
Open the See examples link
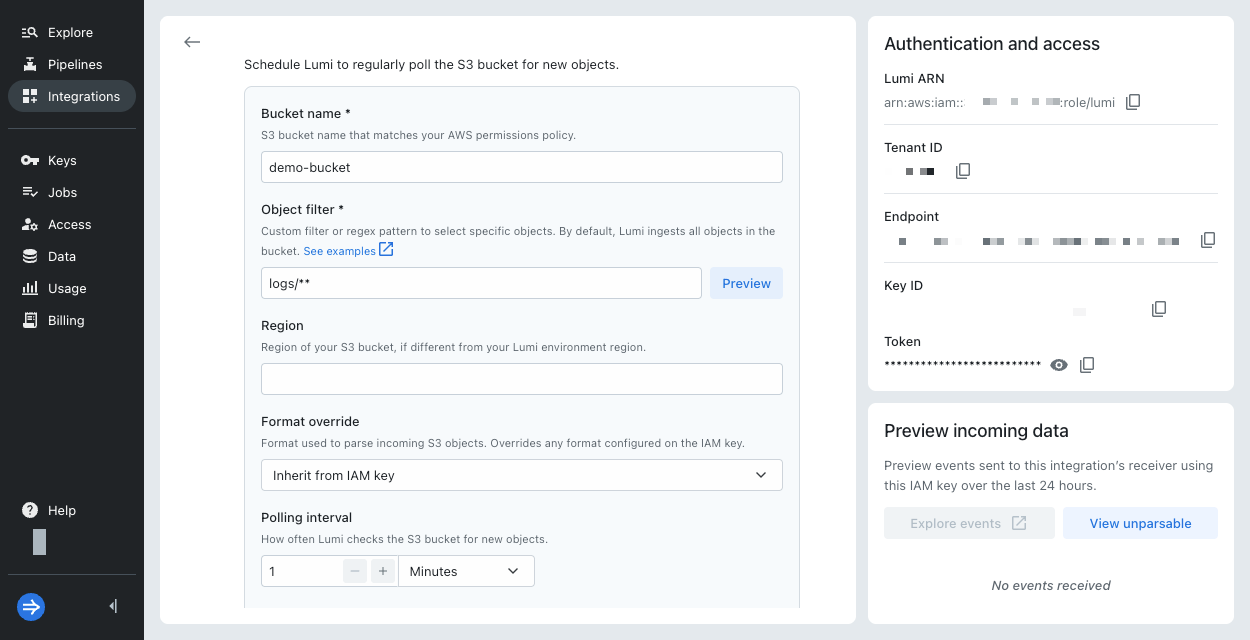pos(348,250)
